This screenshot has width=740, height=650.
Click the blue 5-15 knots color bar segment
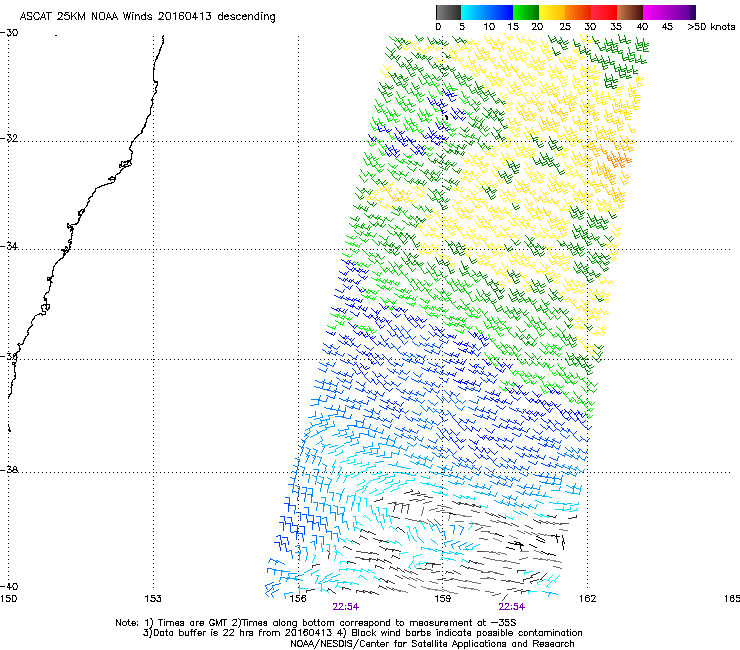[487, 12]
